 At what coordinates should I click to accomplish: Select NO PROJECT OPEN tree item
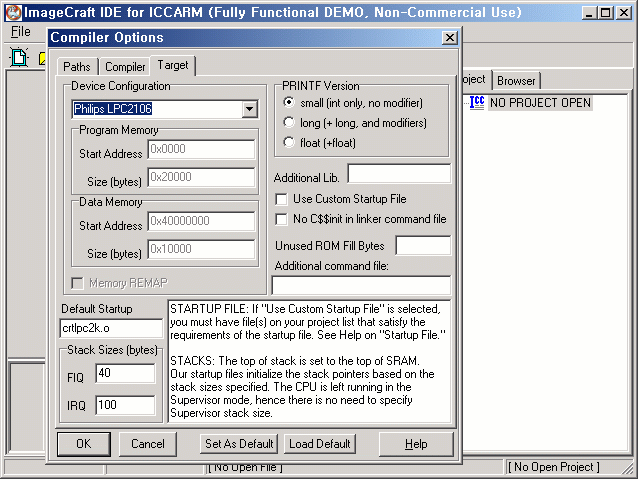point(540,103)
